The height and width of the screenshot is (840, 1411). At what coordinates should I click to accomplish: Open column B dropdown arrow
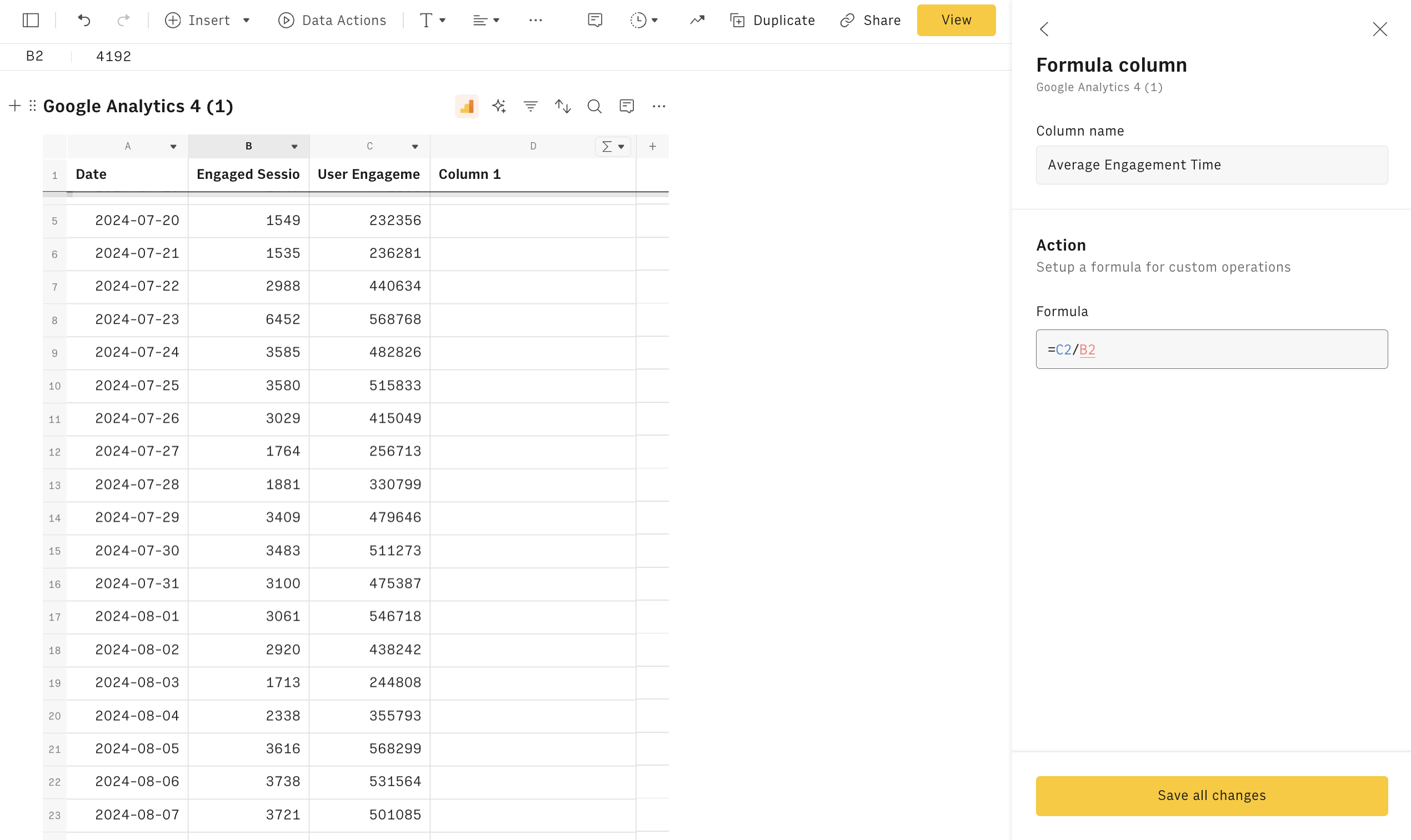[294, 147]
